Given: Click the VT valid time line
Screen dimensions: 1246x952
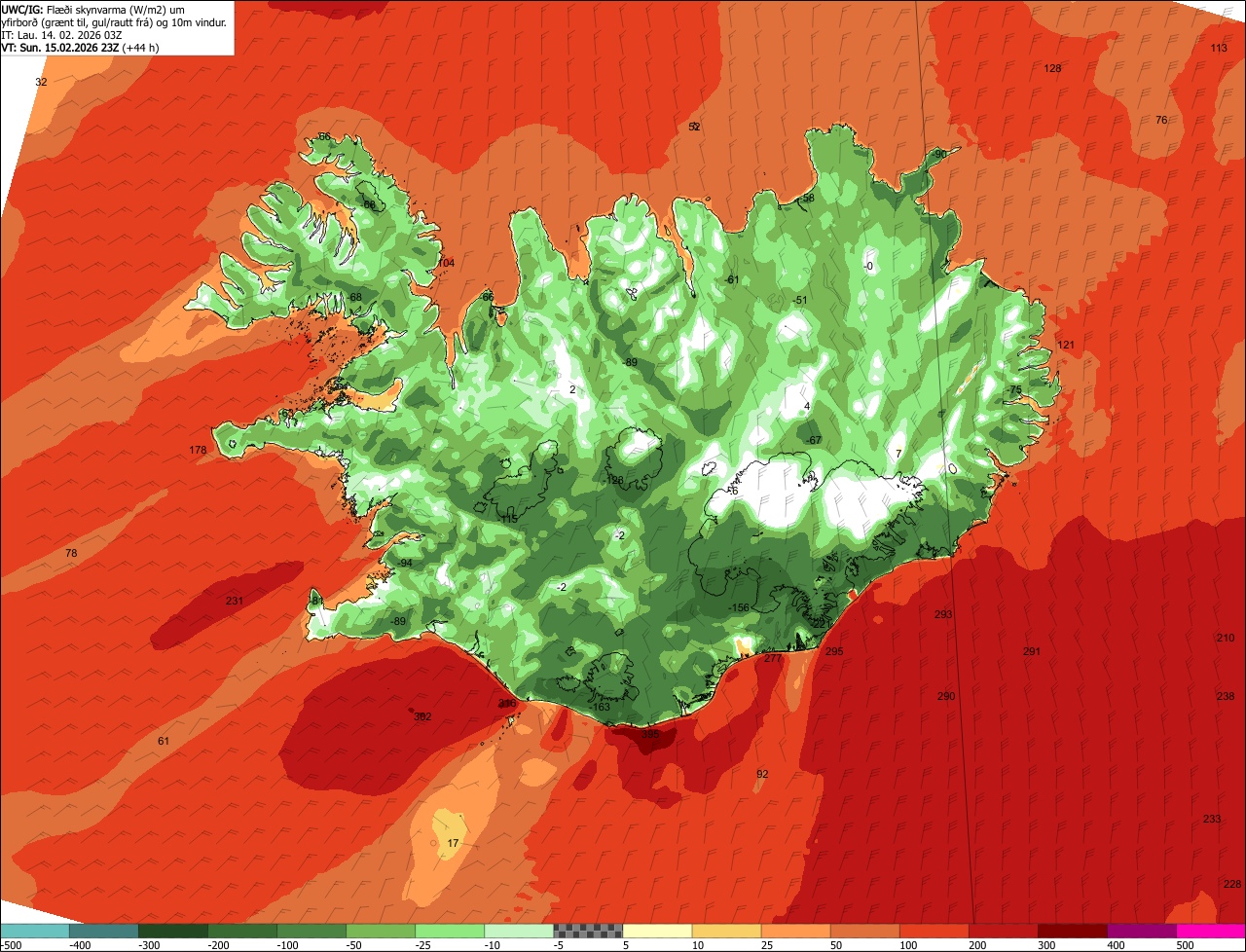Looking at the screenshot, I should coord(81,47).
